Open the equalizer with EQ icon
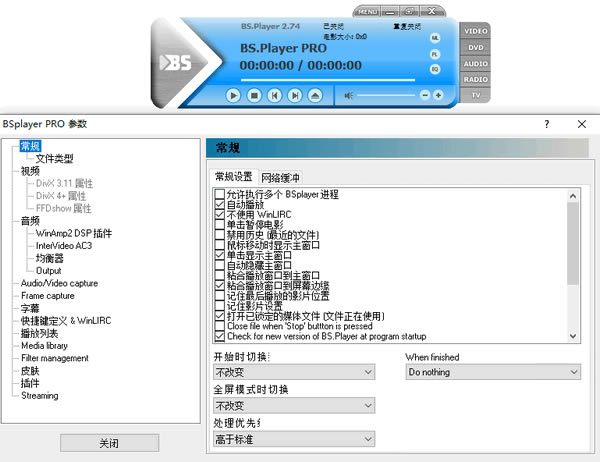The width and height of the screenshot is (600, 462). tap(435, 69)
